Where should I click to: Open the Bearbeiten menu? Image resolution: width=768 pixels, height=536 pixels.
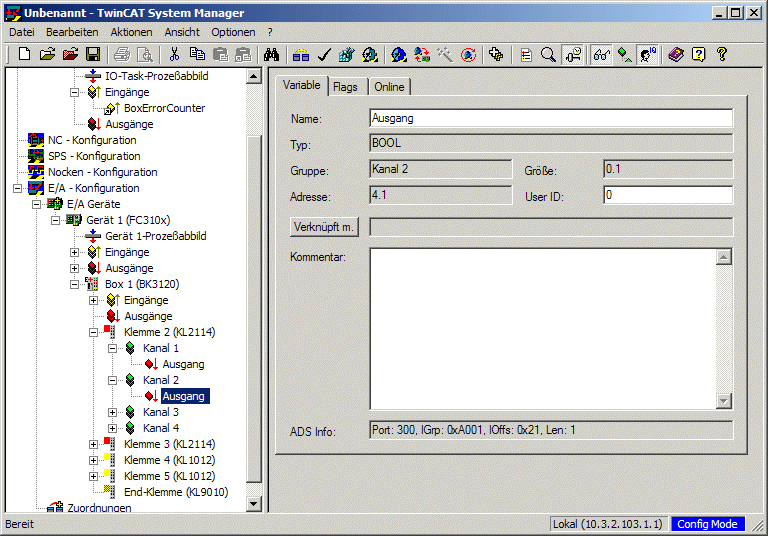72,32
